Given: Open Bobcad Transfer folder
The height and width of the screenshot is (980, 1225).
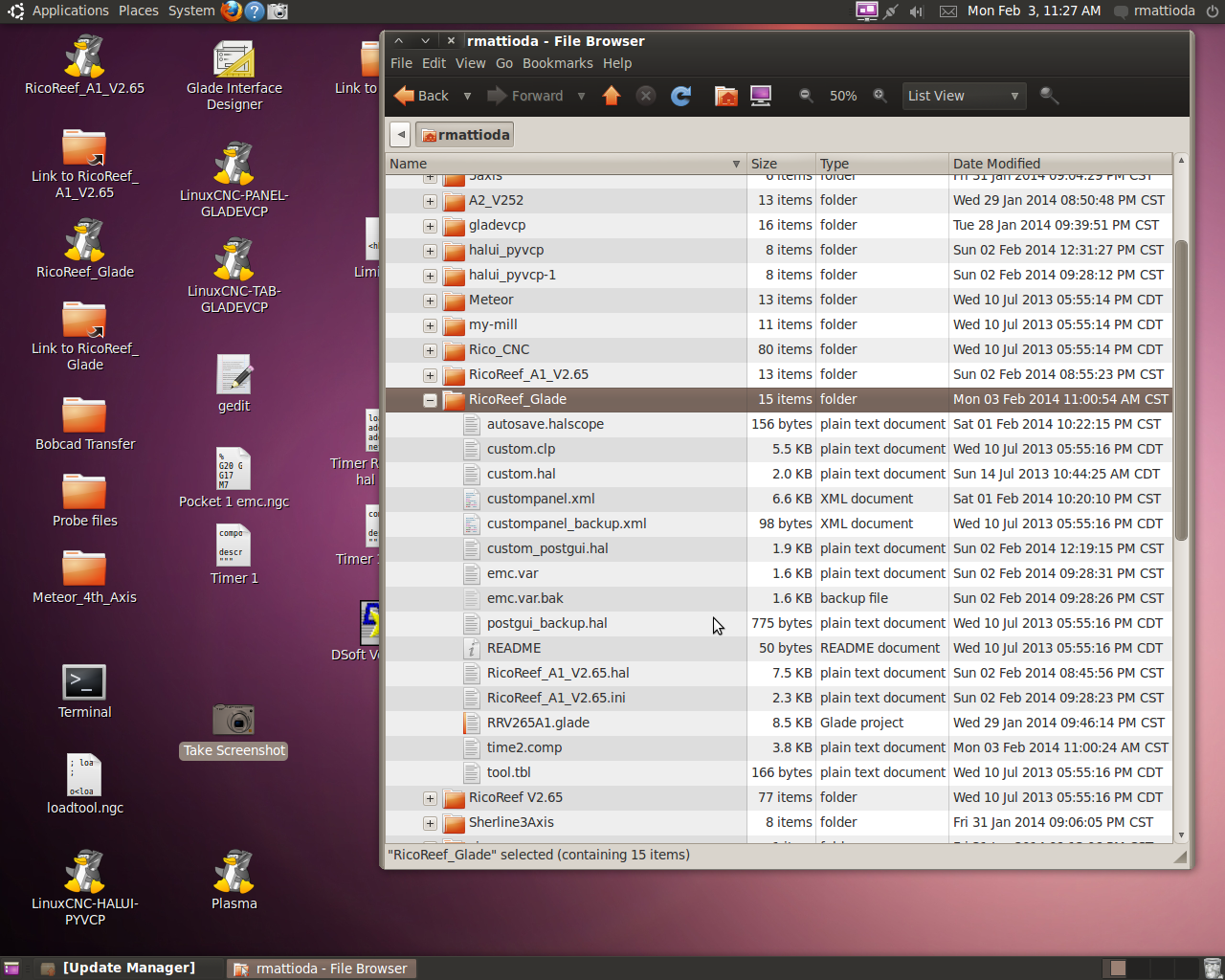Looking at the screenshot, I should pyautogui.click(x=84, y=422).
